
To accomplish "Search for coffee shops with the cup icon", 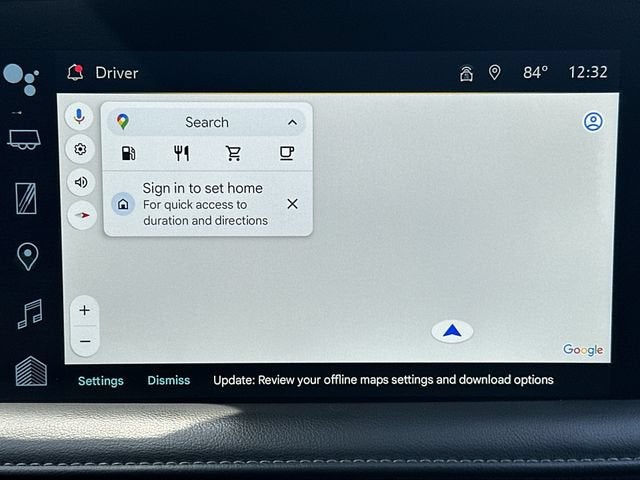I will click(287, 153).
